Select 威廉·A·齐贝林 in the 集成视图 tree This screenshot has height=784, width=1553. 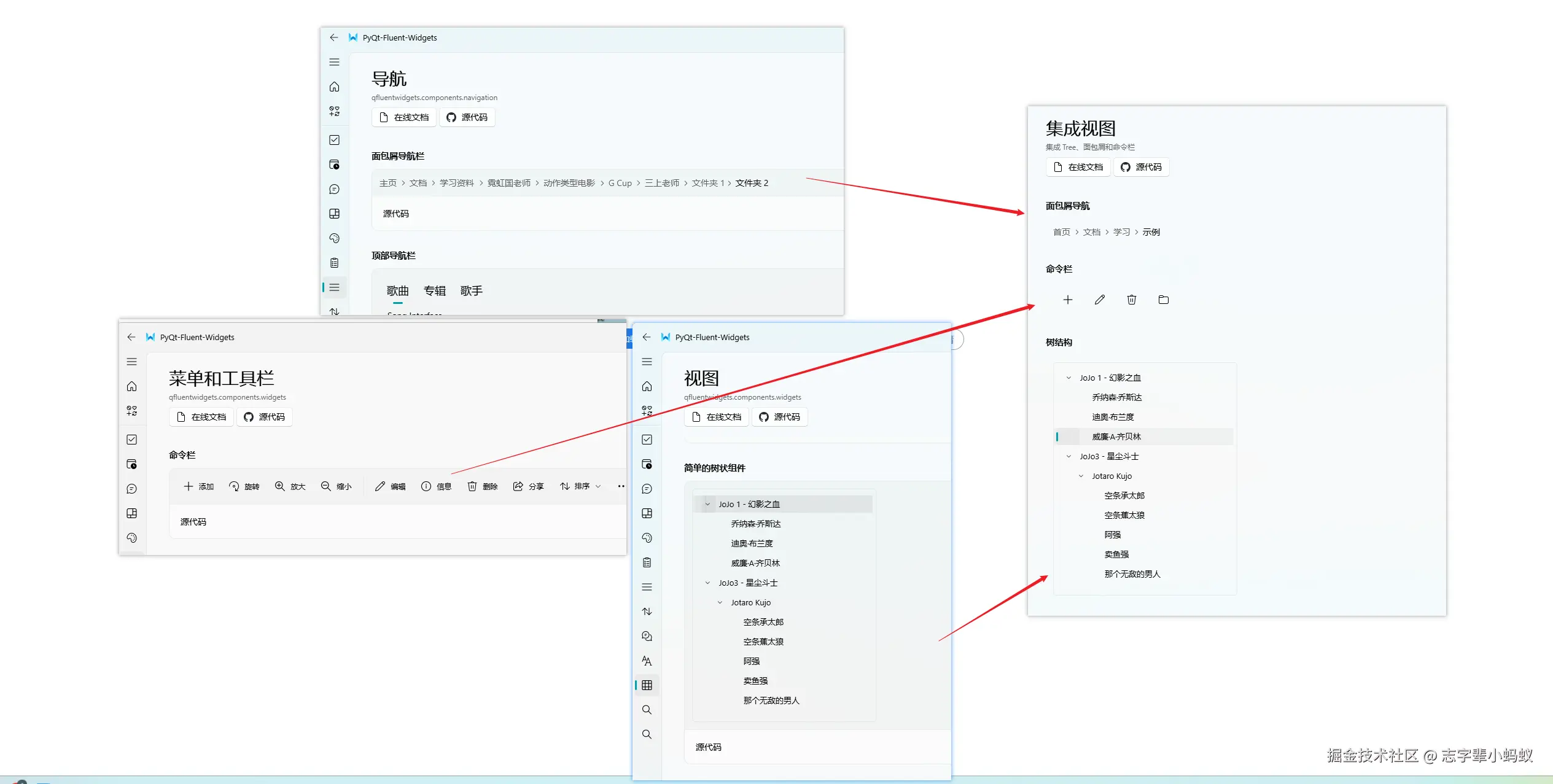[x=1116, y=437]
